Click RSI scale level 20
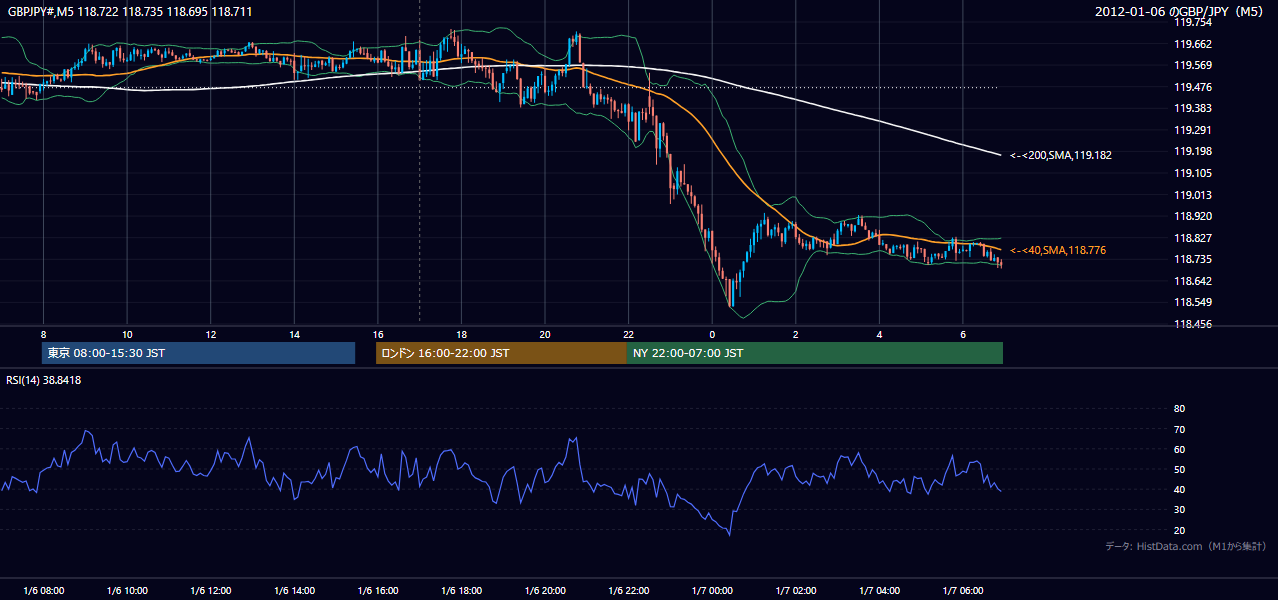The image size is (1278, 600). (x=1179, y=530)
